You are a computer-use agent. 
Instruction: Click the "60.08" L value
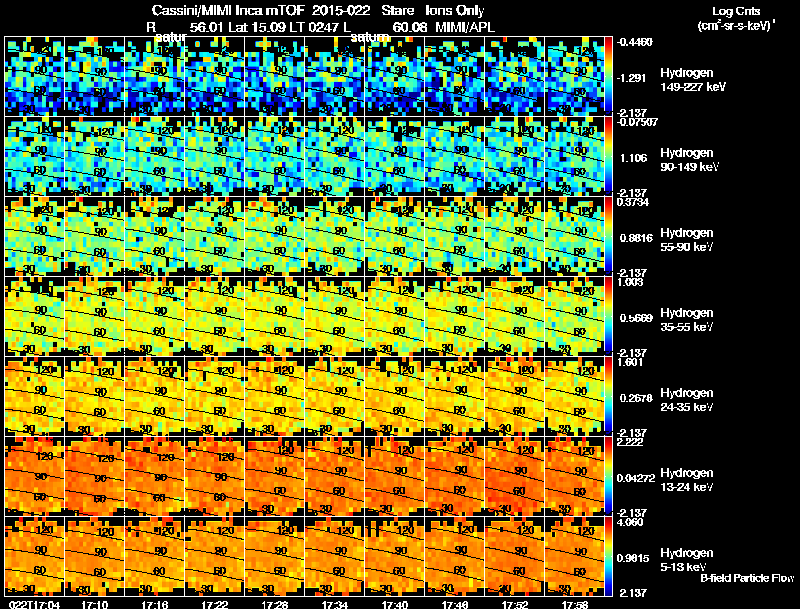[410, 27]
